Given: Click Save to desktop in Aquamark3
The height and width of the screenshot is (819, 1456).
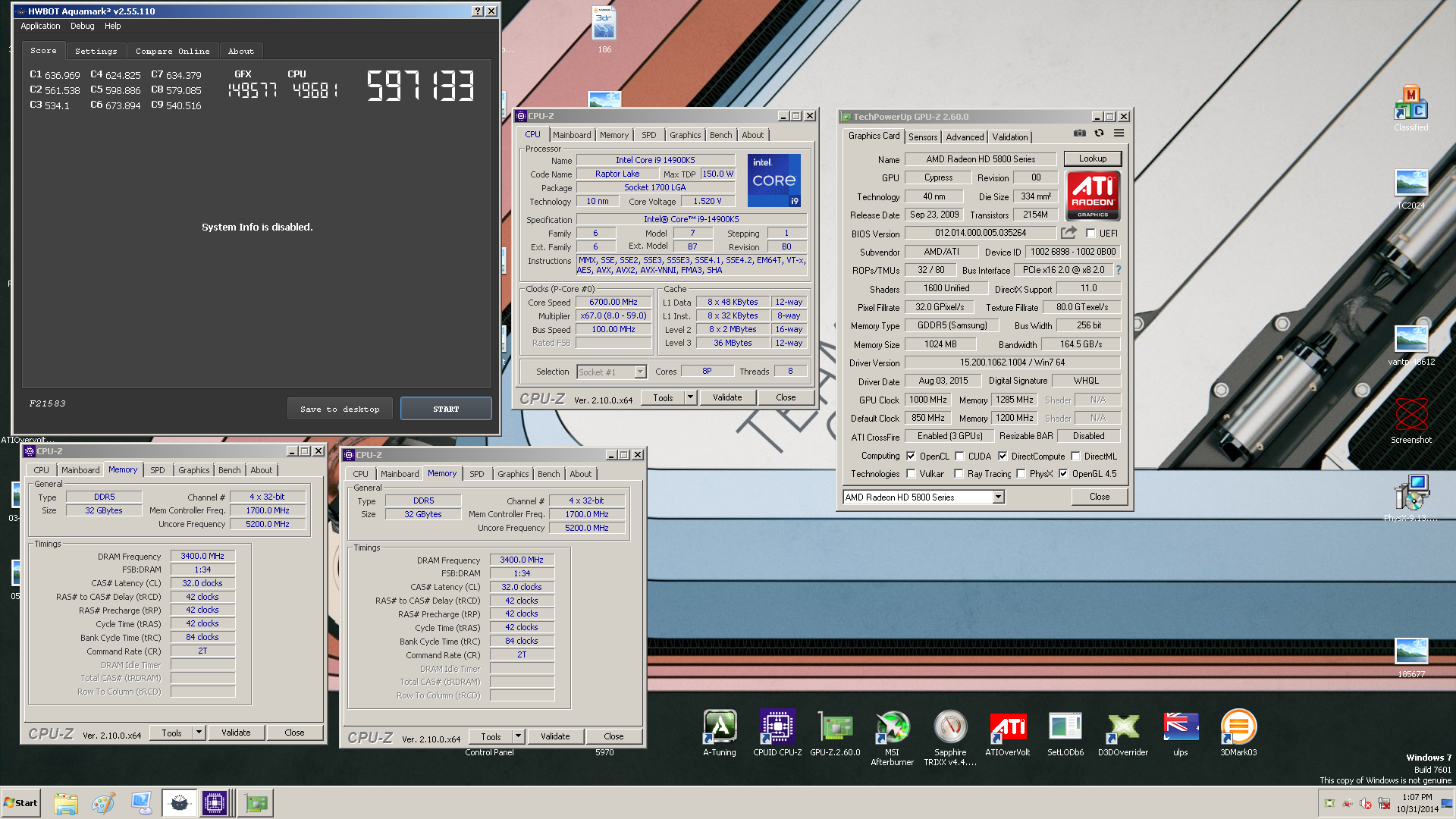Looking at the screenshot, I should click(x=340, y=409).
